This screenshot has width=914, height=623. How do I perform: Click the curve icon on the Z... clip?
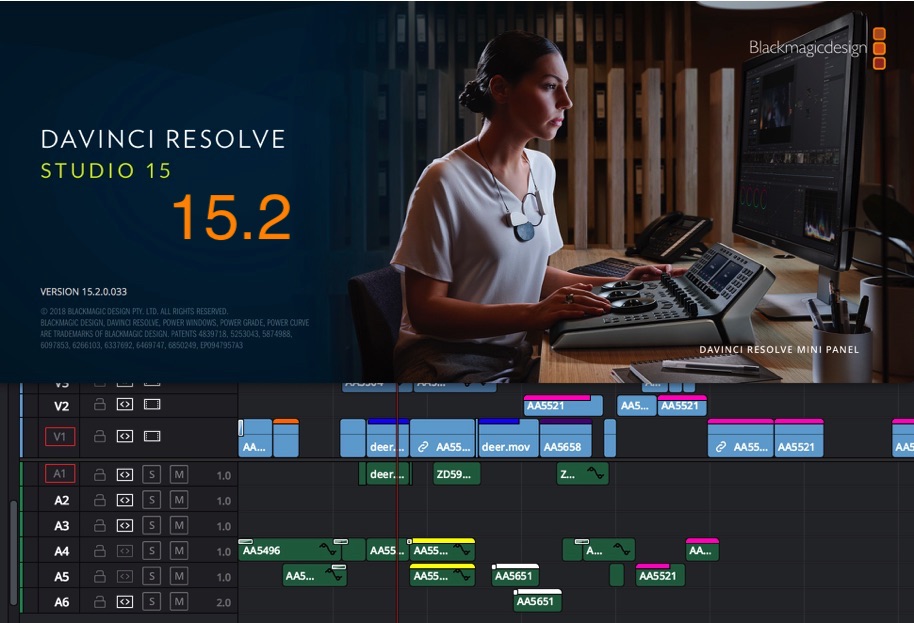(x=595, y=473)
